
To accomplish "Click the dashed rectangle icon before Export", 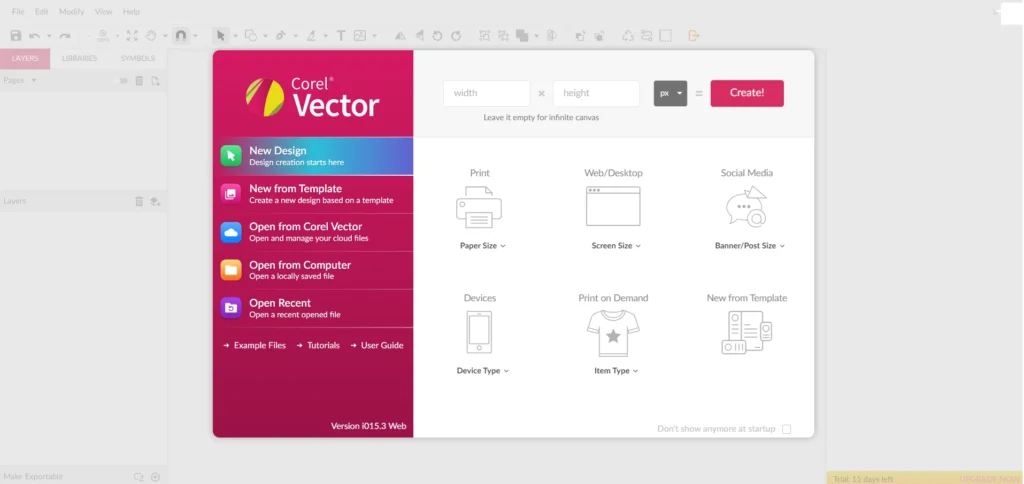I will pyautogui.click(x=665, y=36).
